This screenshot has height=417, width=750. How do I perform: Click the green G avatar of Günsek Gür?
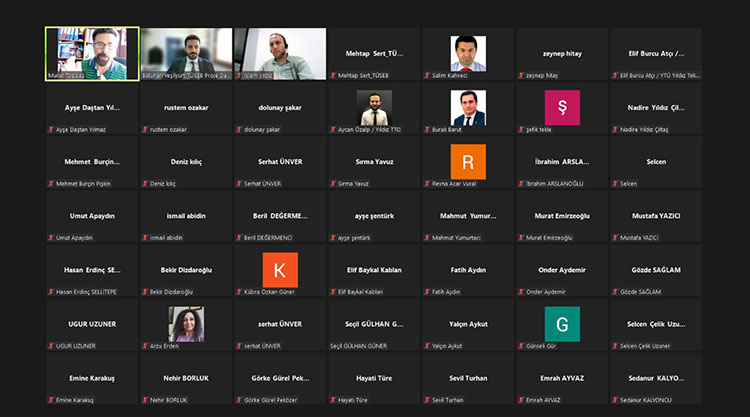coord(562,323)
